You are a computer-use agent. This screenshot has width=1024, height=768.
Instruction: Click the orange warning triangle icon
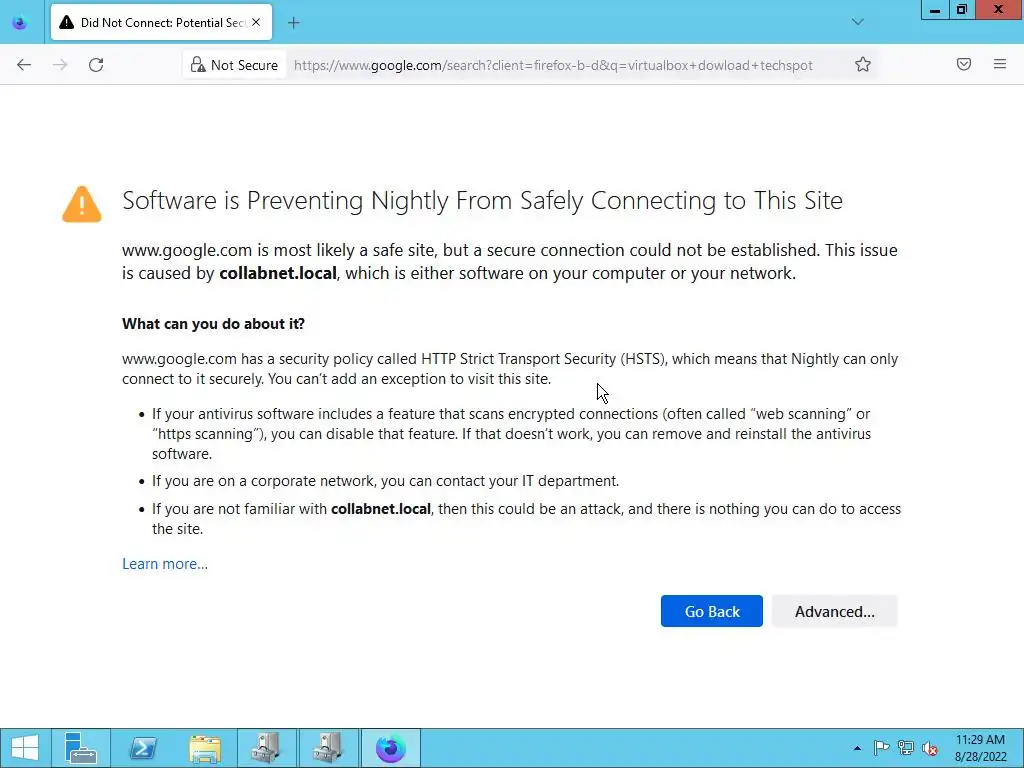(82, 204)
